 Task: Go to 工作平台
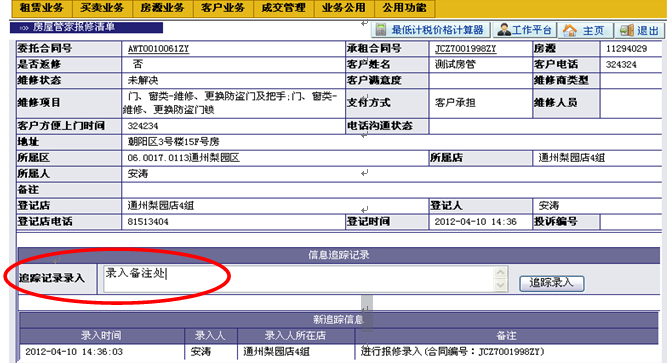point(524,30)
